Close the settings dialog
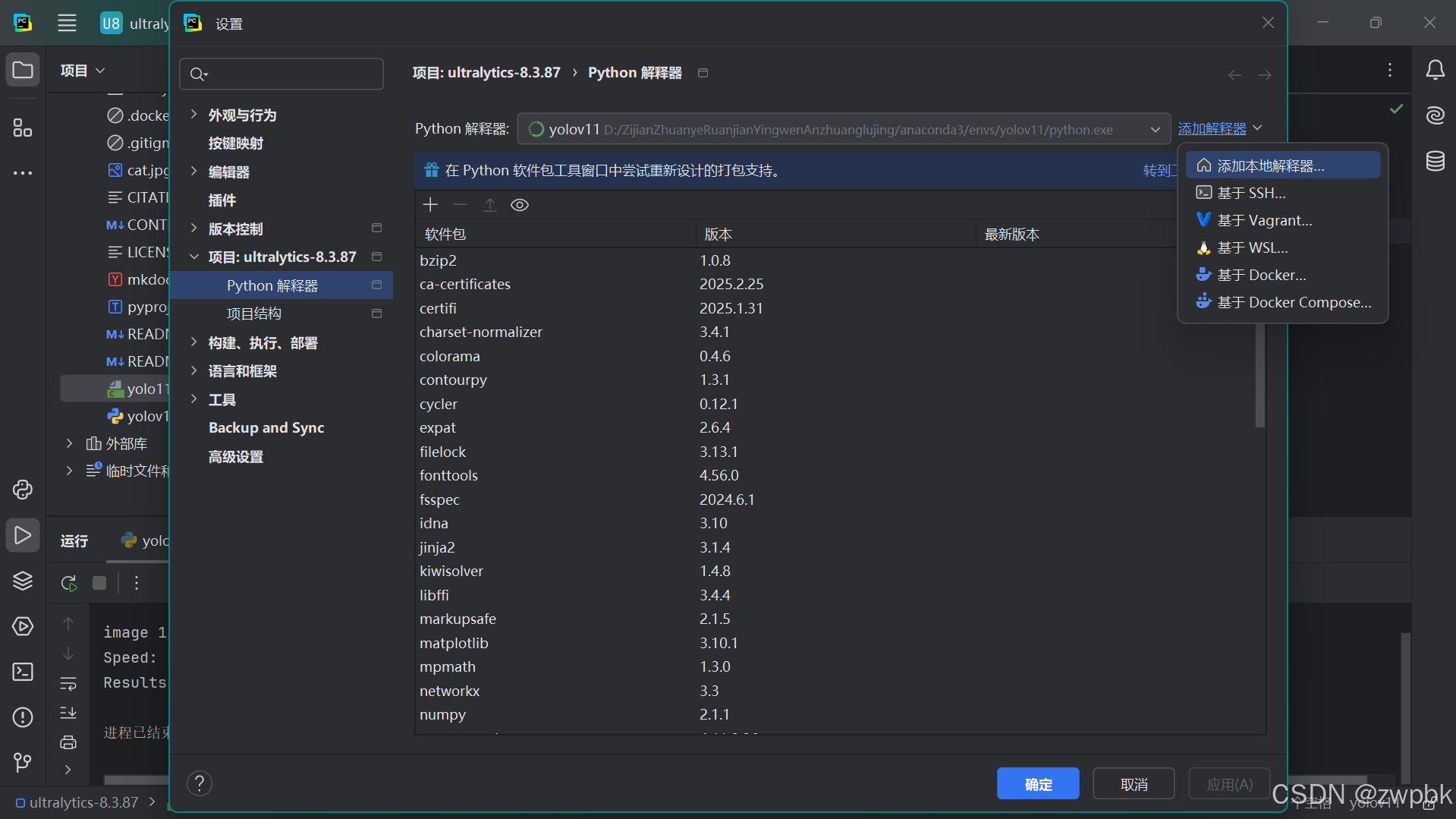The height and width of the screenshot is (819, 1456). tap(1268, 23)
